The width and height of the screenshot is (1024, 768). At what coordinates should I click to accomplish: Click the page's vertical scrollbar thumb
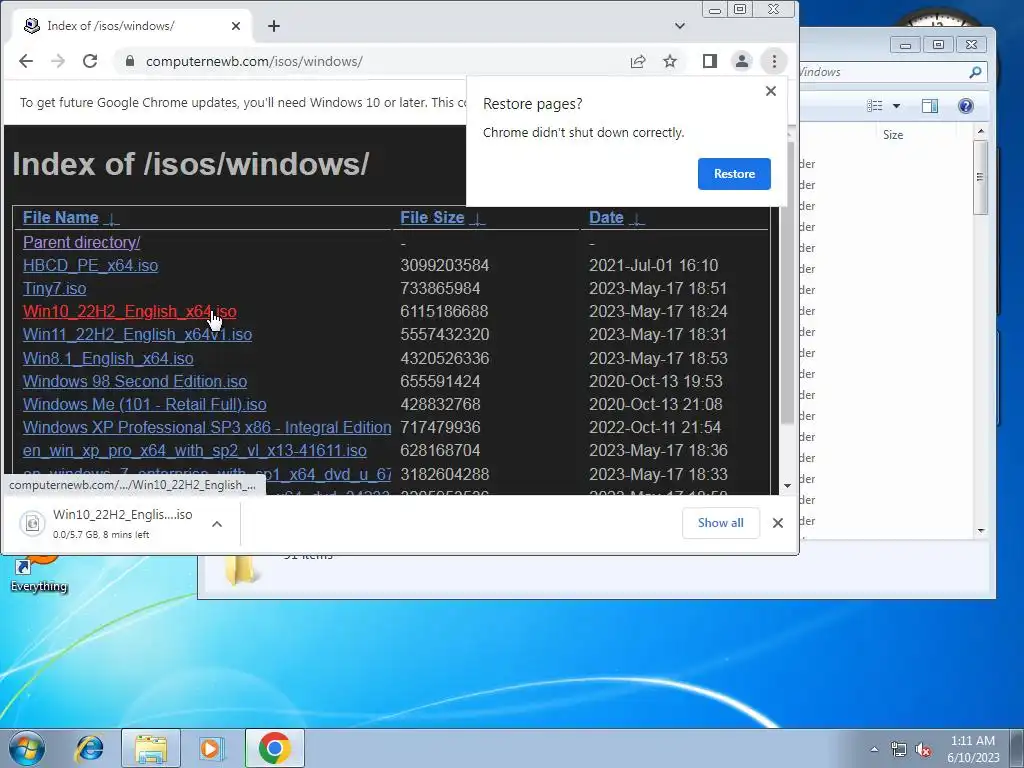click(x=787, y=281)
